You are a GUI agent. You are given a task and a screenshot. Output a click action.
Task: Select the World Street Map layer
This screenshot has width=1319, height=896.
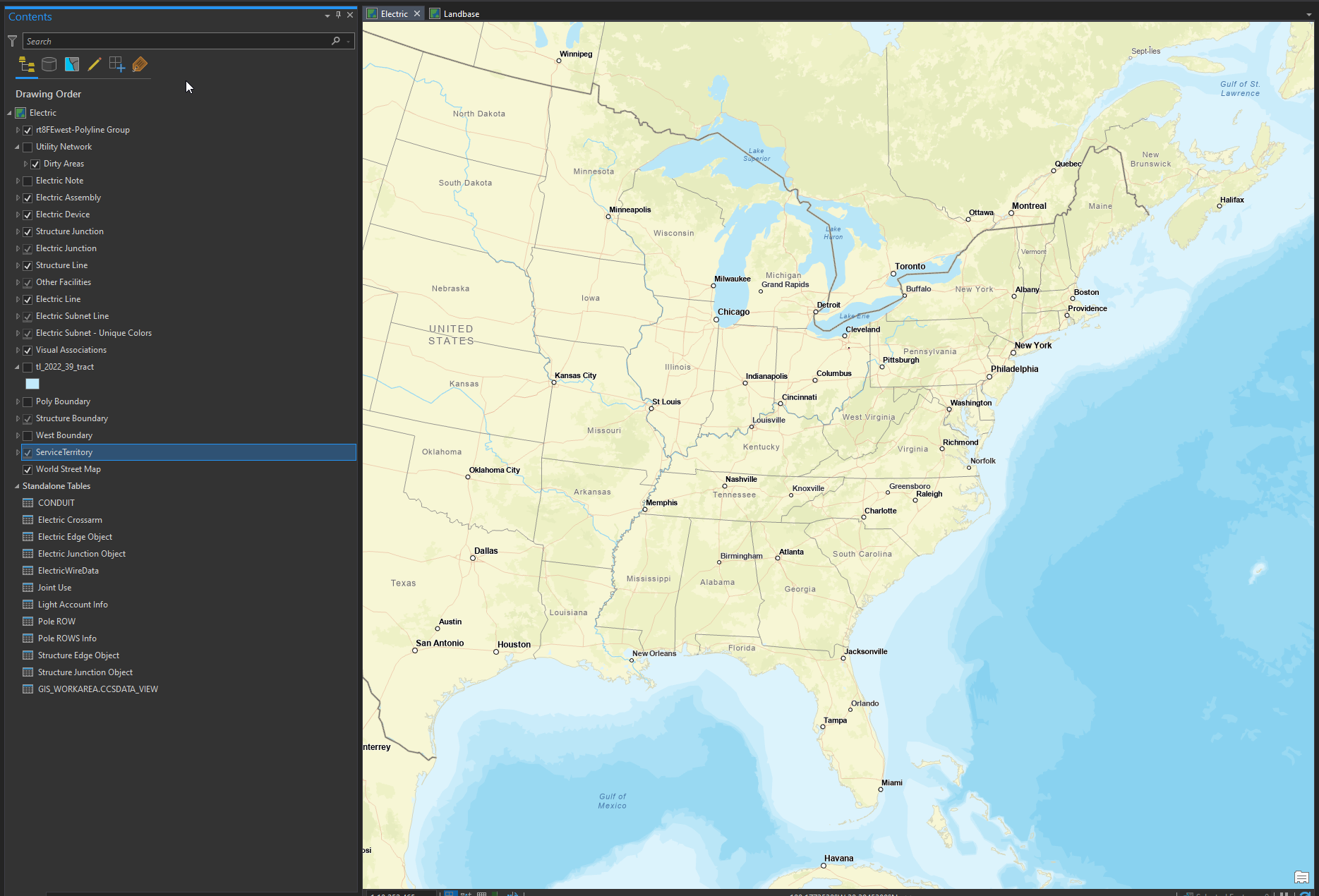68,469
